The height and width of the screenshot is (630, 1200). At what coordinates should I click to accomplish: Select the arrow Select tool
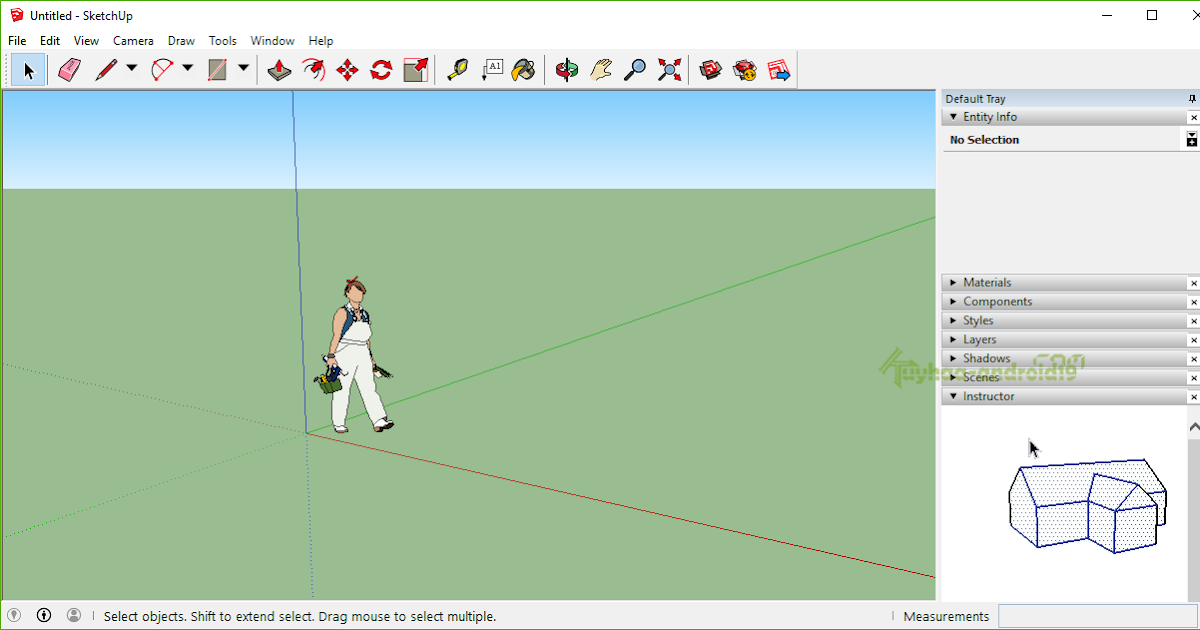click(x=29, y=70)
